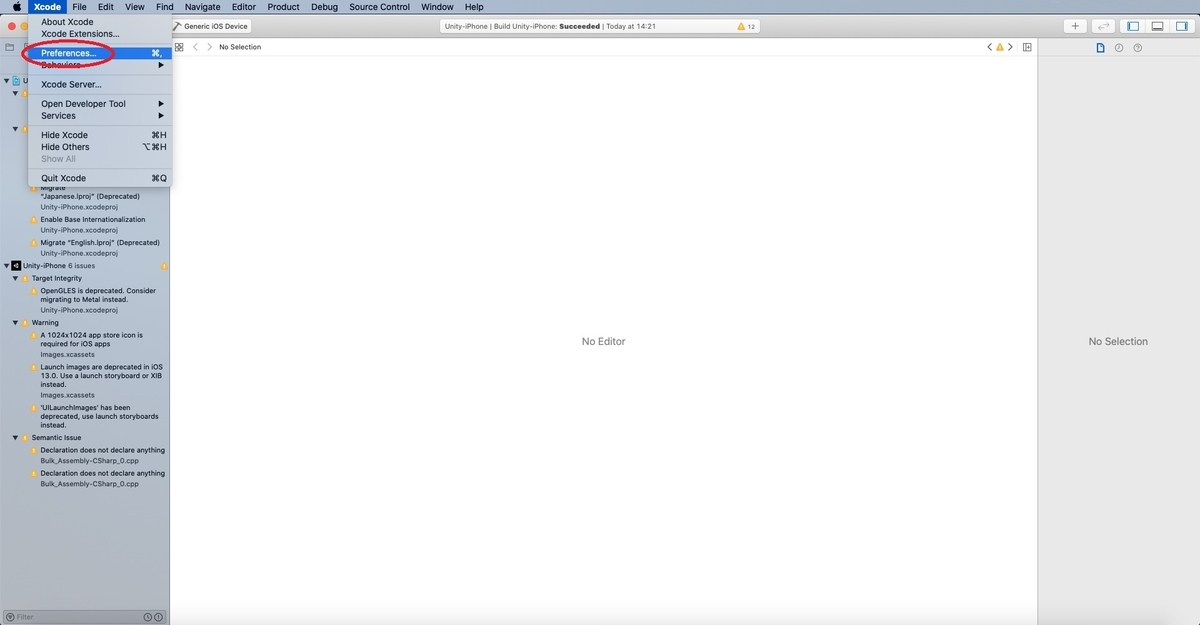Open the Edit menu
1200x625 pixels.
coord(105,7)
